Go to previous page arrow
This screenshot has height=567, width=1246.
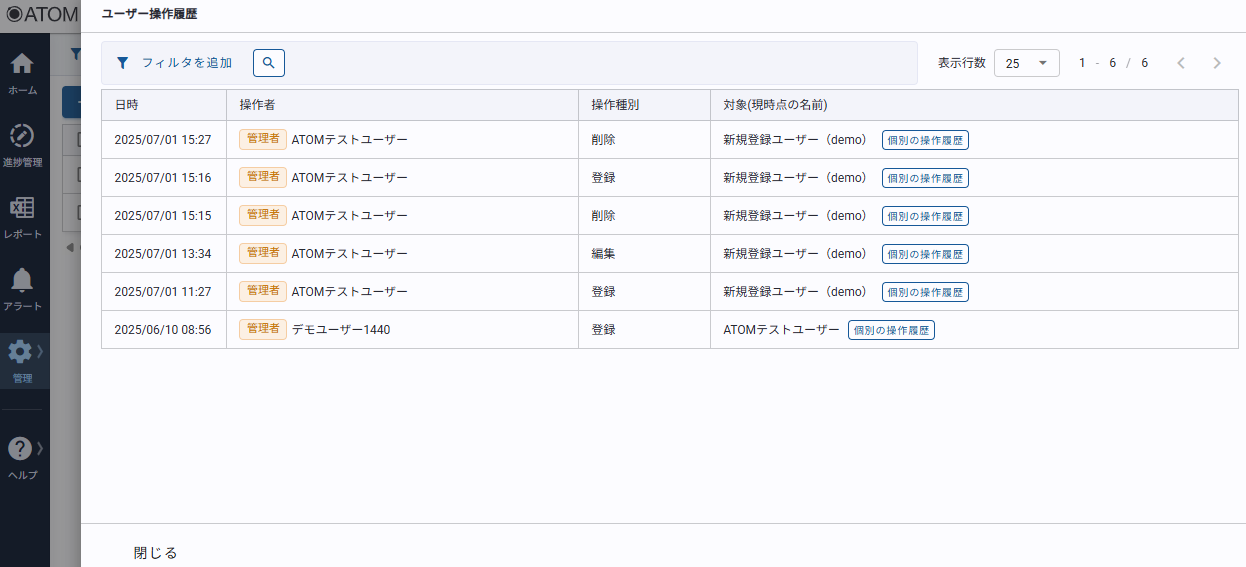(1180, 63)
